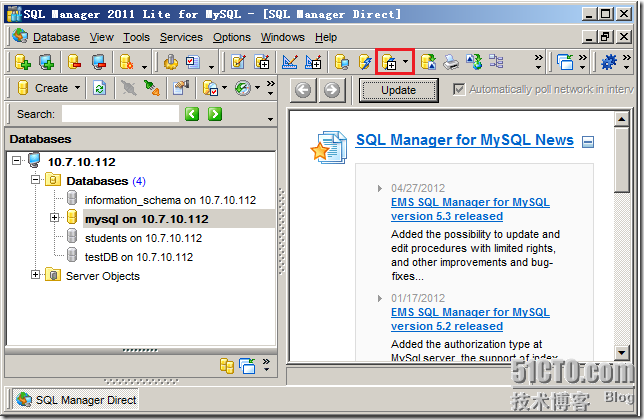Open the Windows menu

click(283, 37)
